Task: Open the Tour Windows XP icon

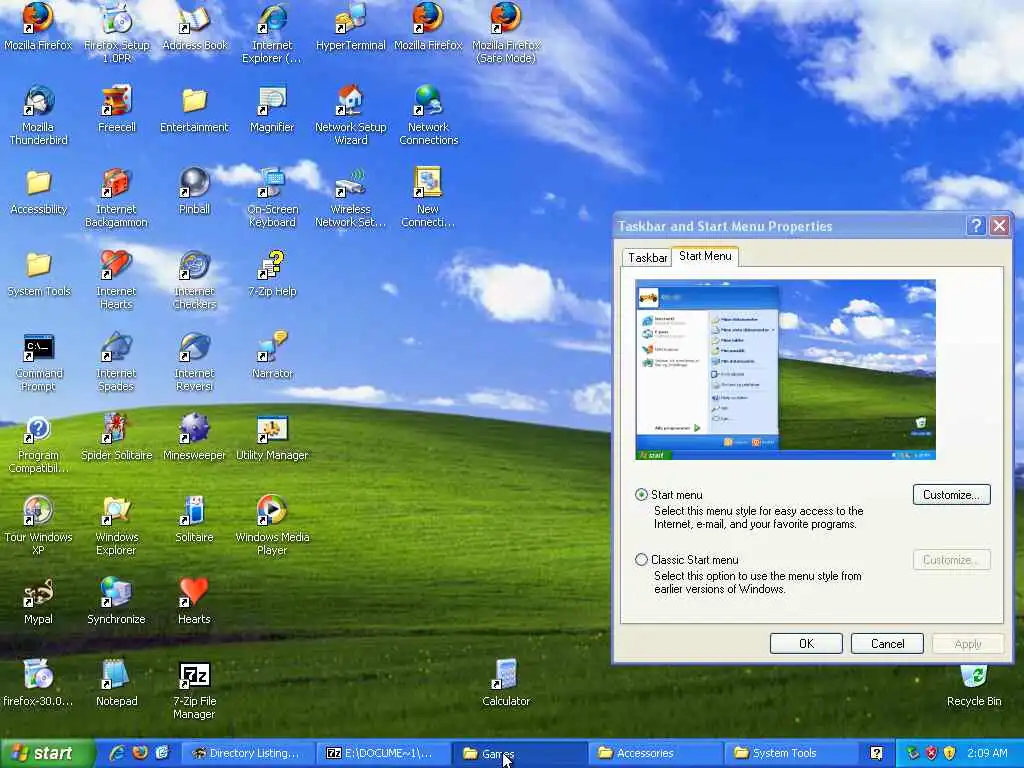Action: [39, 525]
